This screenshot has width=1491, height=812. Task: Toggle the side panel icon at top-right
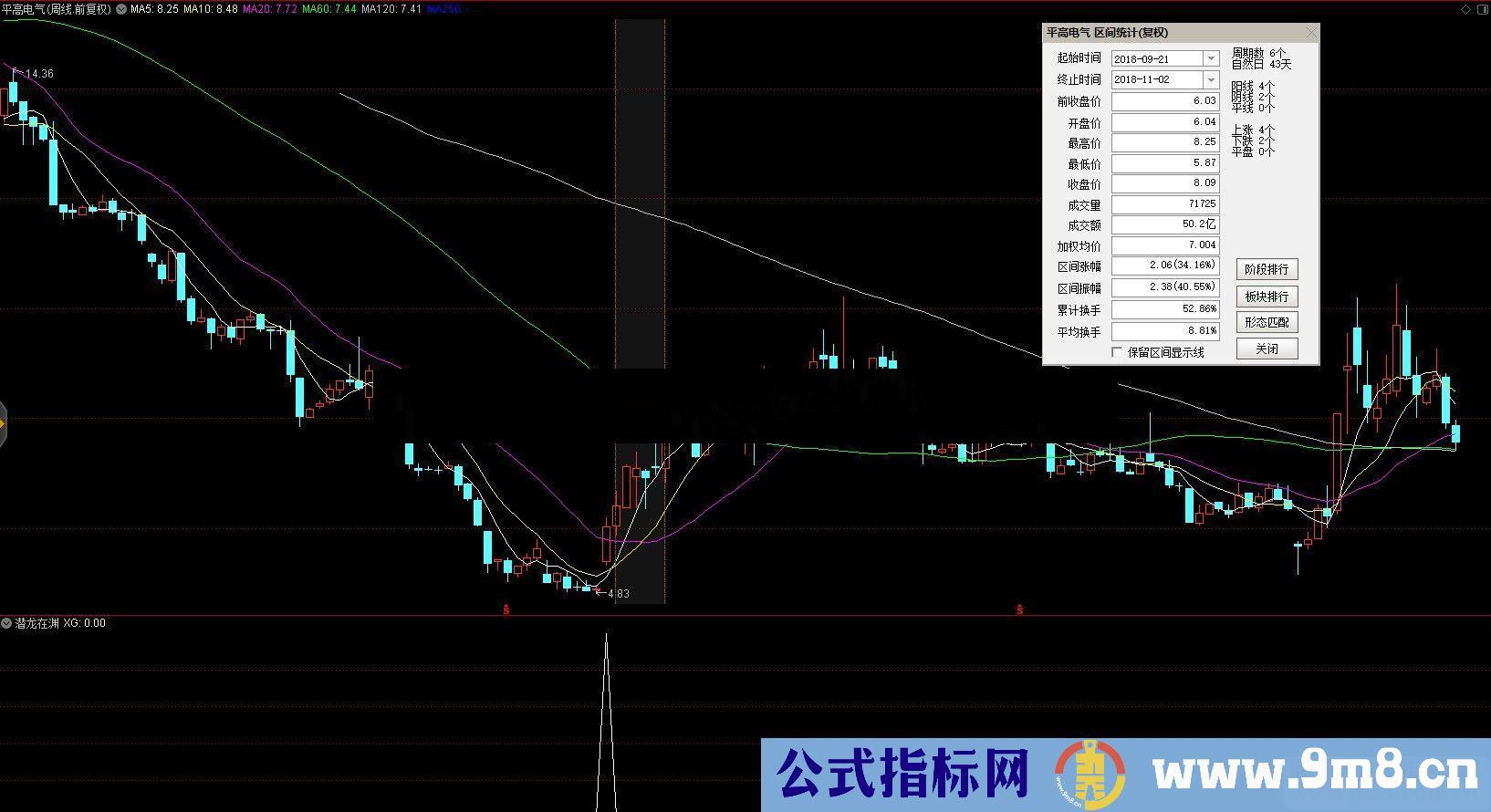point(1482,9)
